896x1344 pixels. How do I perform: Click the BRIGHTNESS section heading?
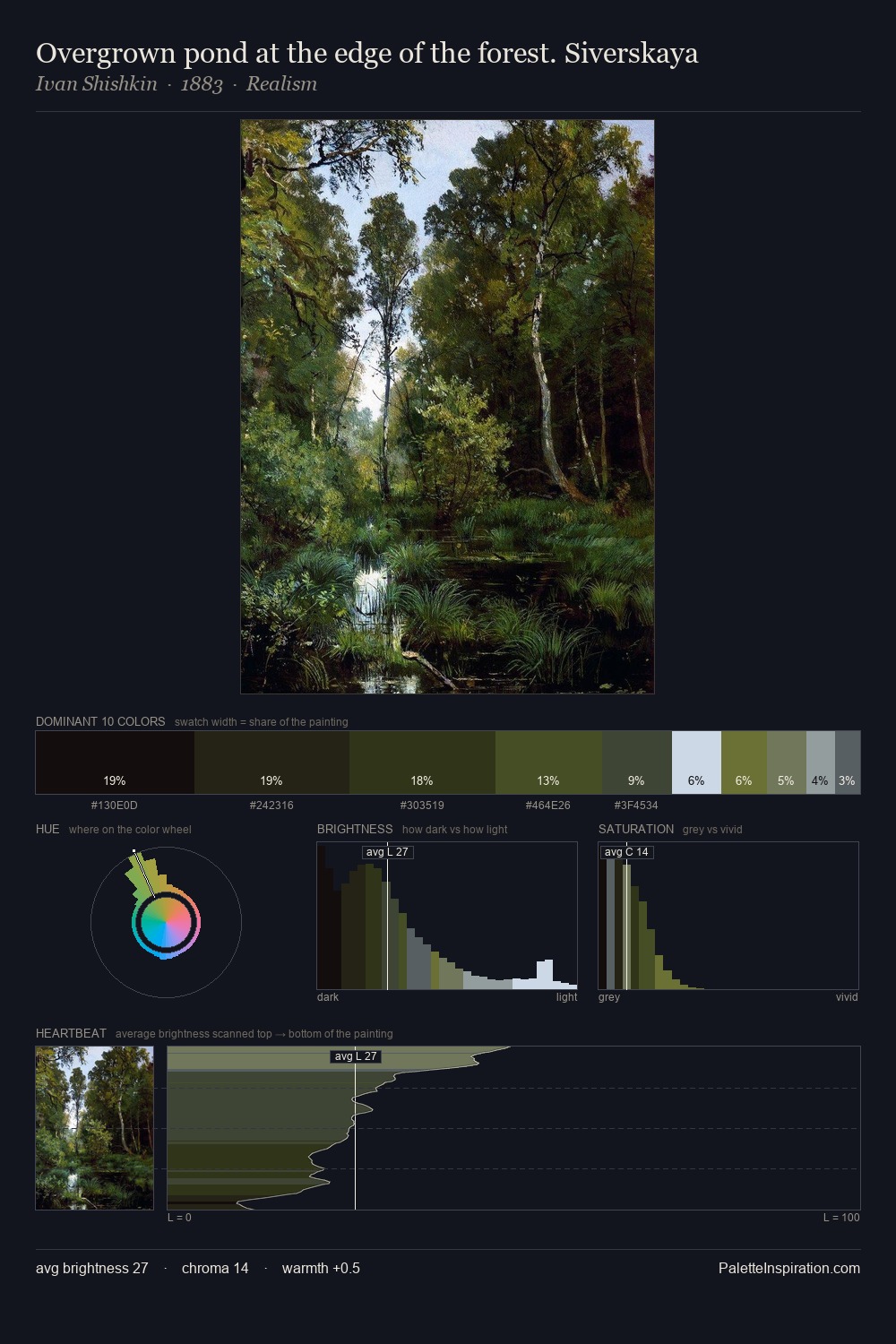point(355,829)
